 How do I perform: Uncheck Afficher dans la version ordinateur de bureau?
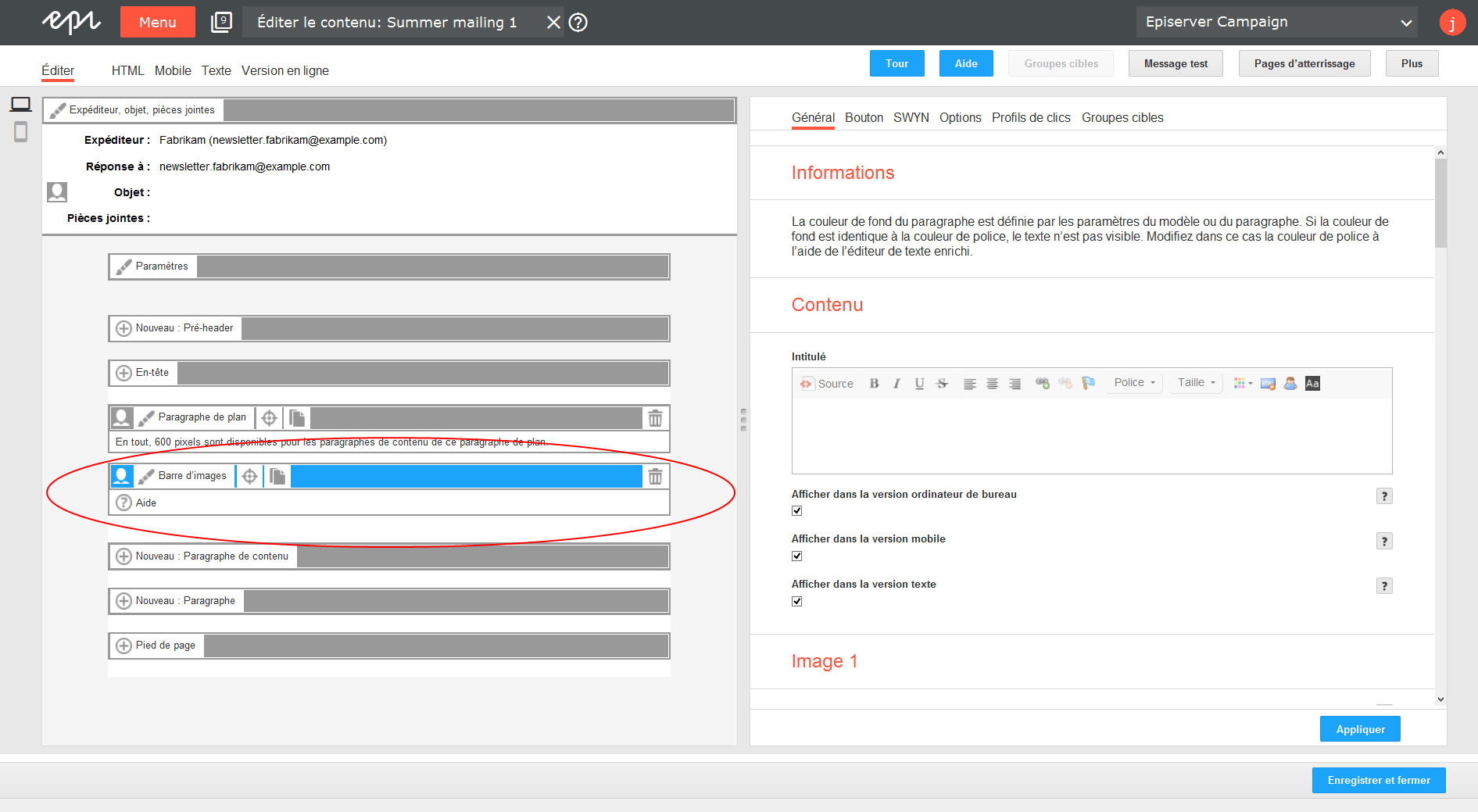[x=797, y=511]
